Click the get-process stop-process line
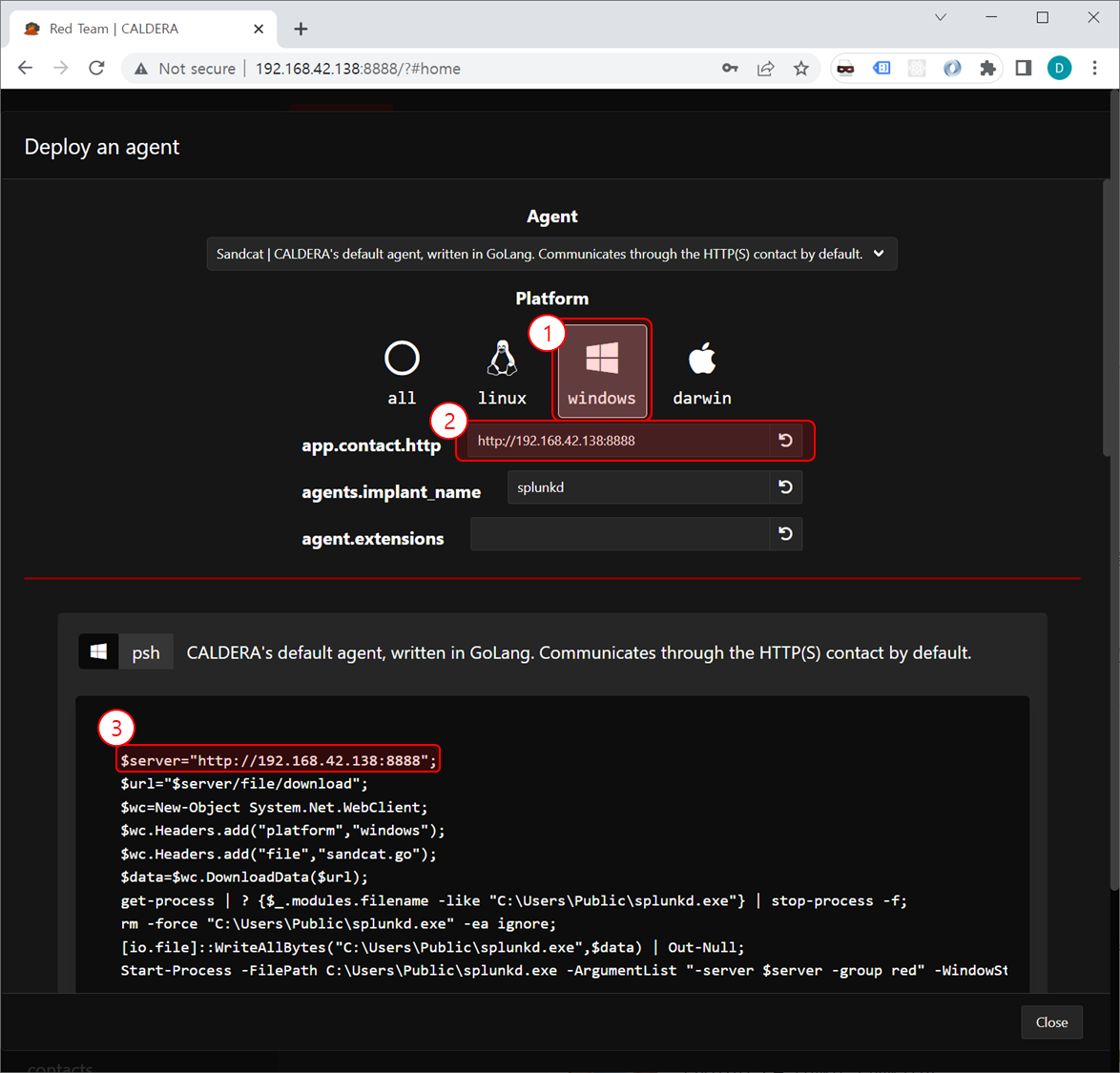Viewport: 1120px width, 1073px height. (x=513, y=900)
